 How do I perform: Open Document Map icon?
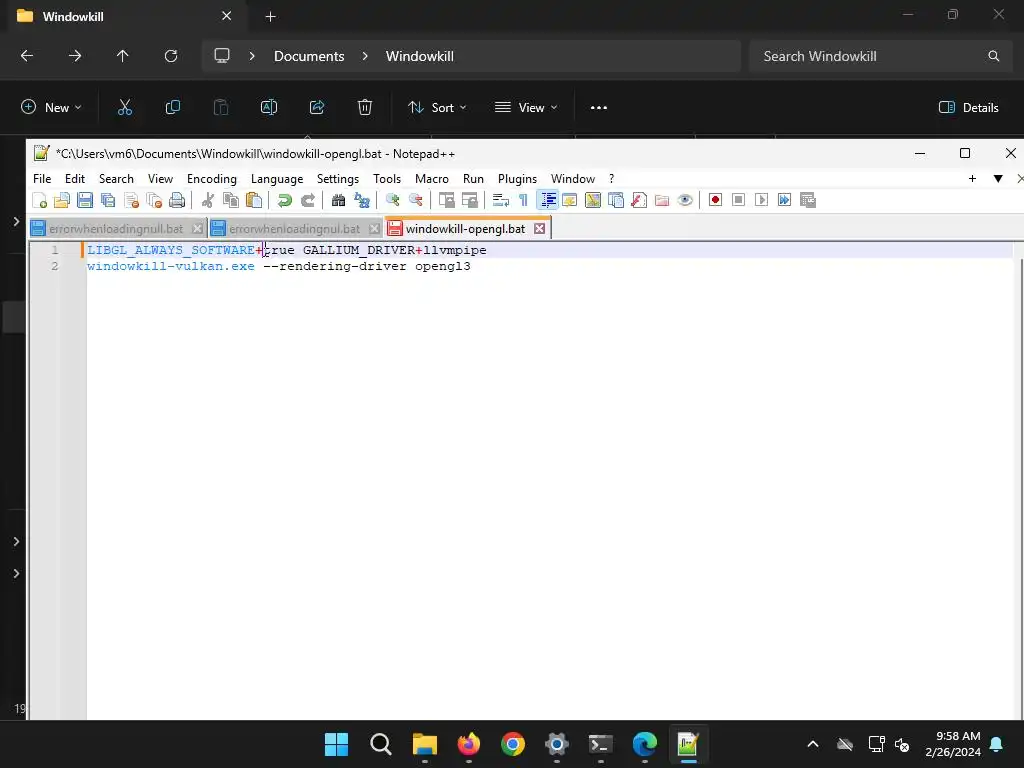[x=593, y=200]
